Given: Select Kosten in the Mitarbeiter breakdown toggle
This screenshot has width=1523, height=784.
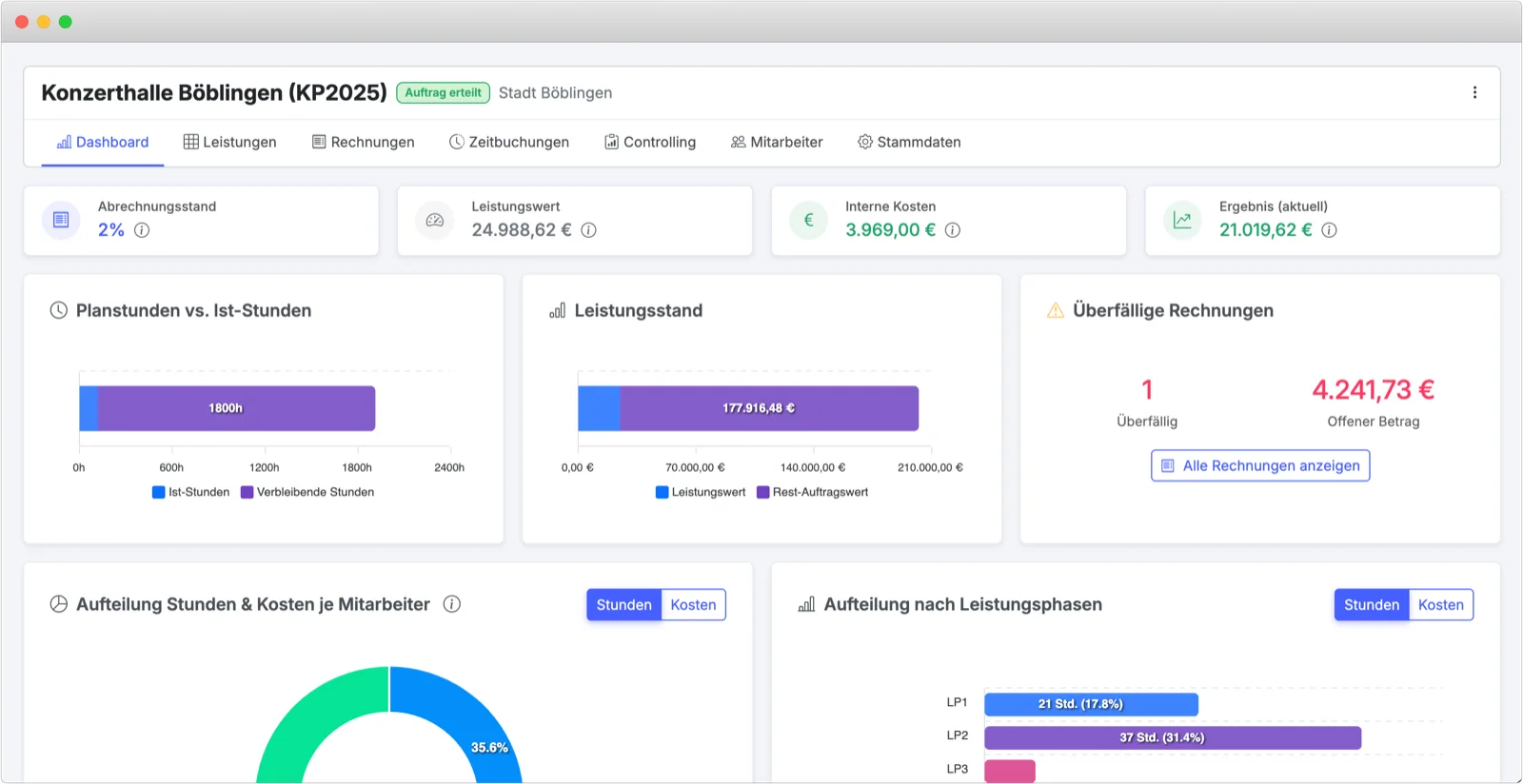Looking at the screenshot, I should (693, 605).
